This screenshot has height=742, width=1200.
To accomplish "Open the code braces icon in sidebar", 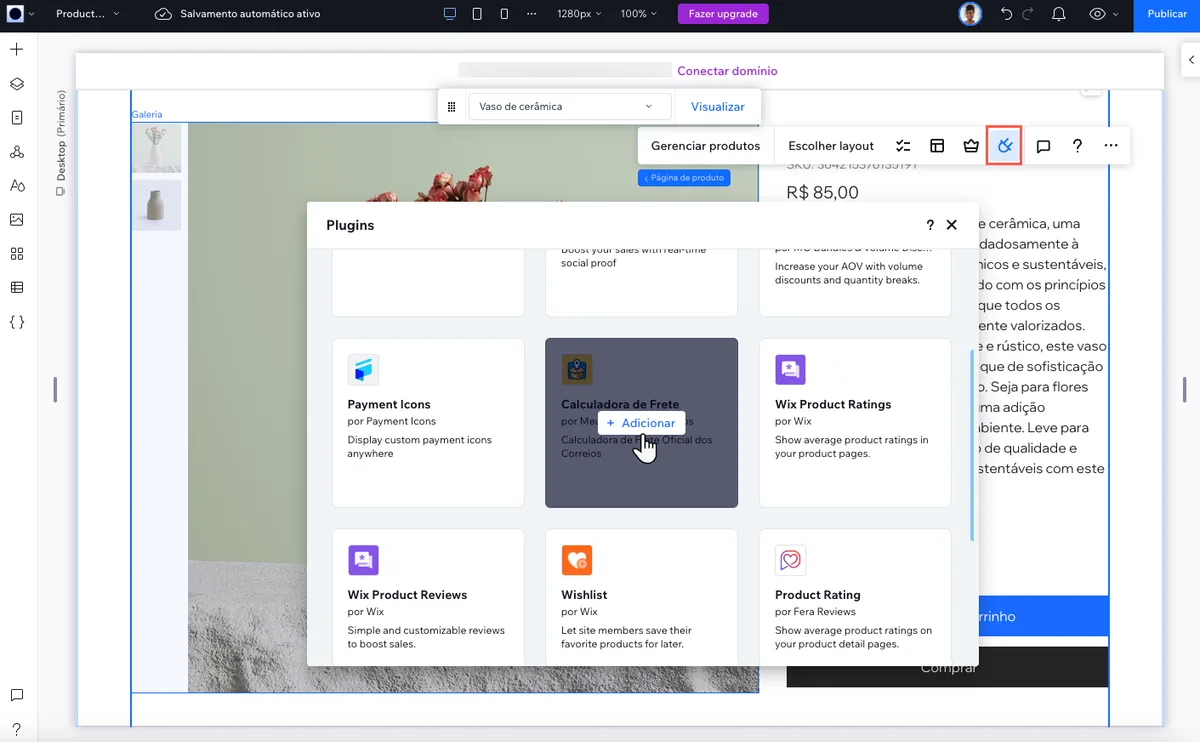I will [17, 322].
